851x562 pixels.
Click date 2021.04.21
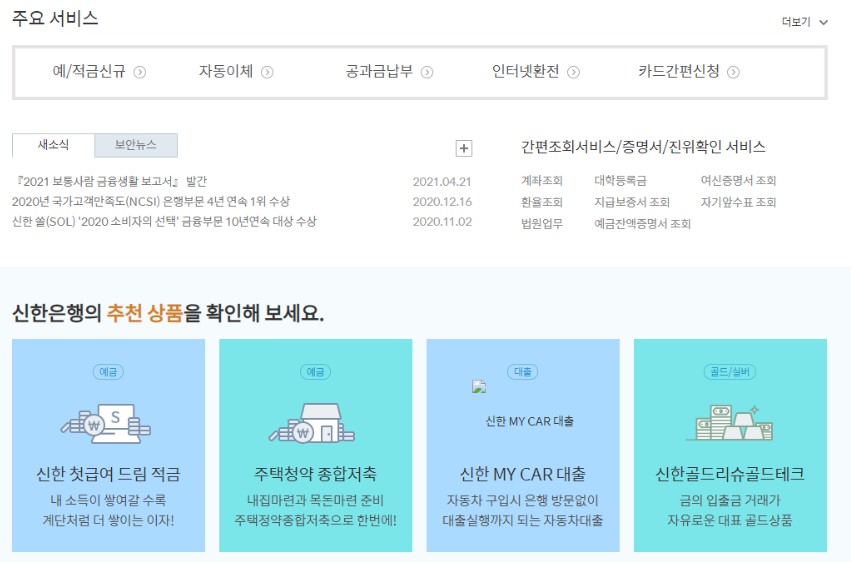[442, 182]
